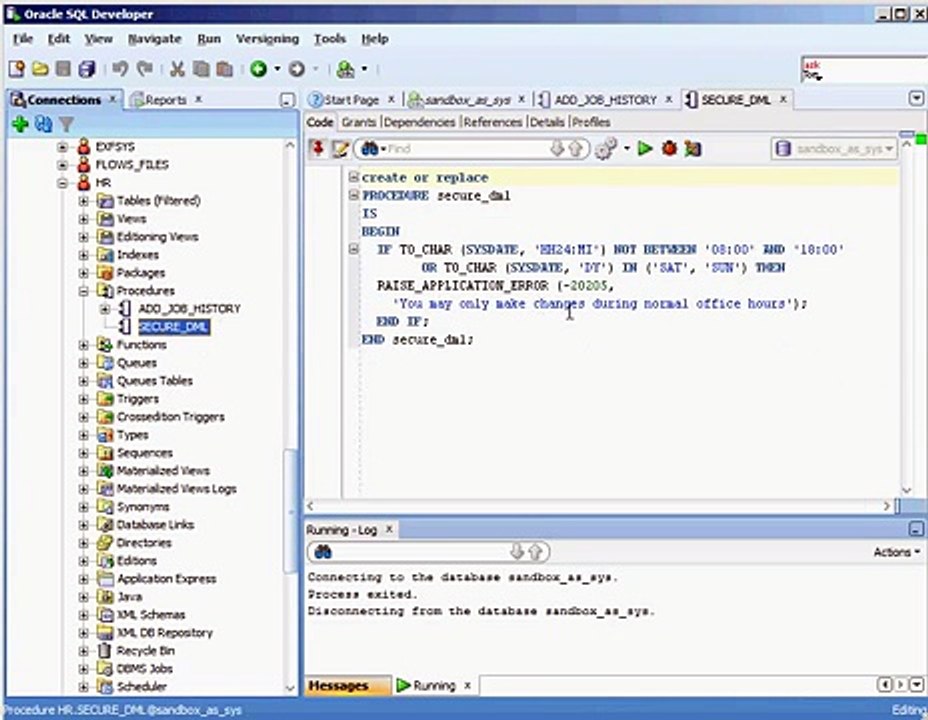Click the Redo arrow icon
Screen dimensions: 928x720
tap(144, 69)
